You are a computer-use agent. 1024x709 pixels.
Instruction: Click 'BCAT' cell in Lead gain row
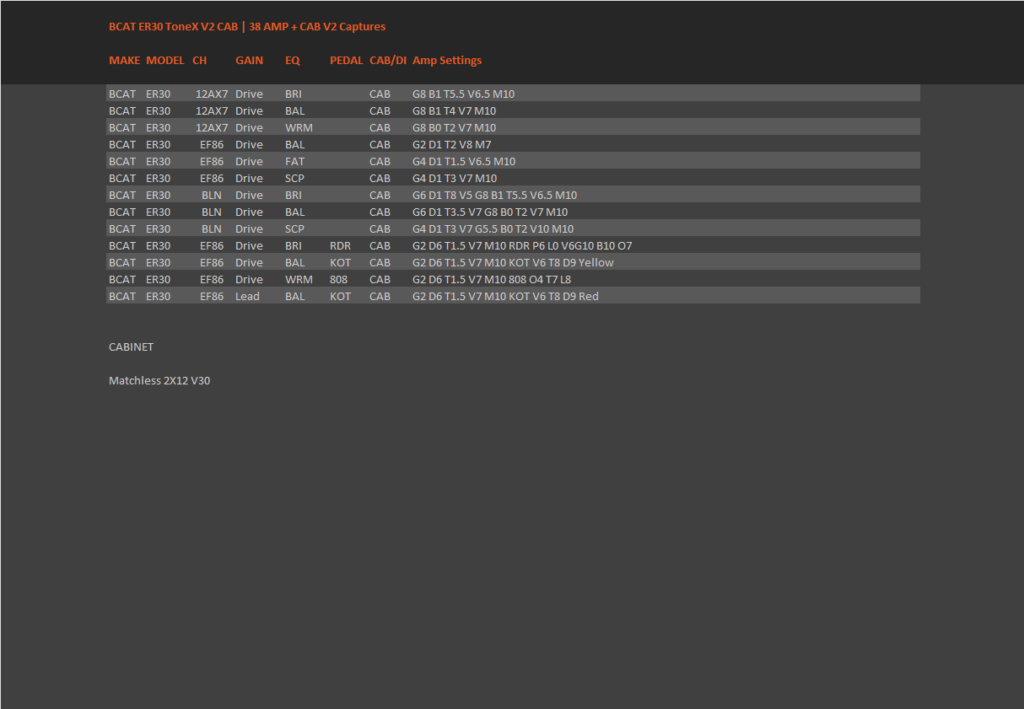tap(122, 296)
